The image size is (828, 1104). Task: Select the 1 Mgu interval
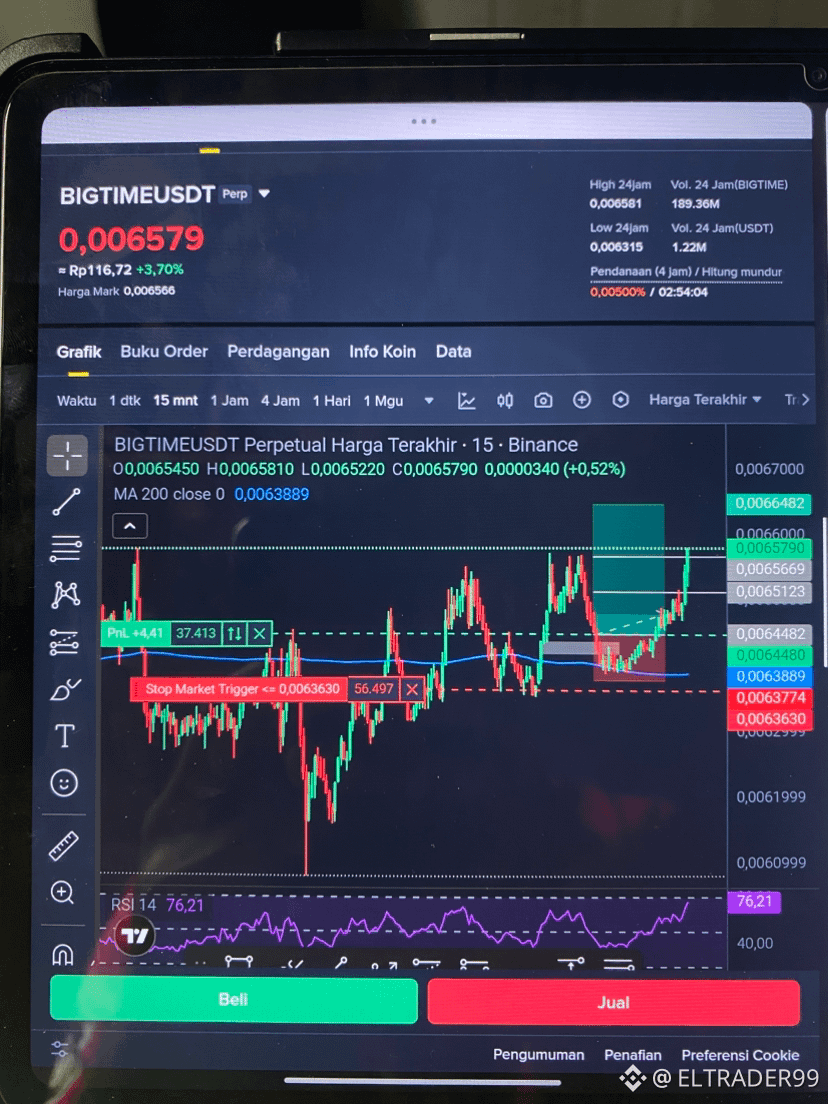click(x=383, y=401)
